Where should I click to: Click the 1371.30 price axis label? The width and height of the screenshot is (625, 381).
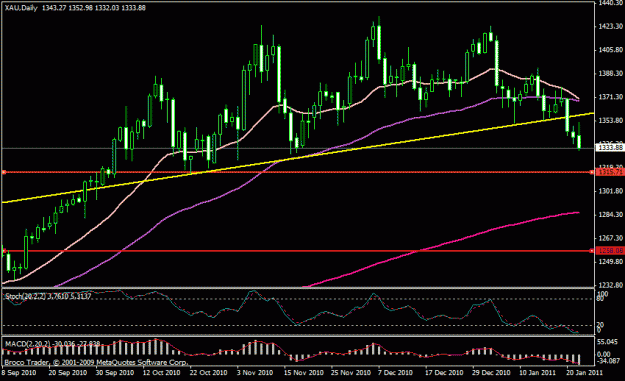[x=610, y=97]
